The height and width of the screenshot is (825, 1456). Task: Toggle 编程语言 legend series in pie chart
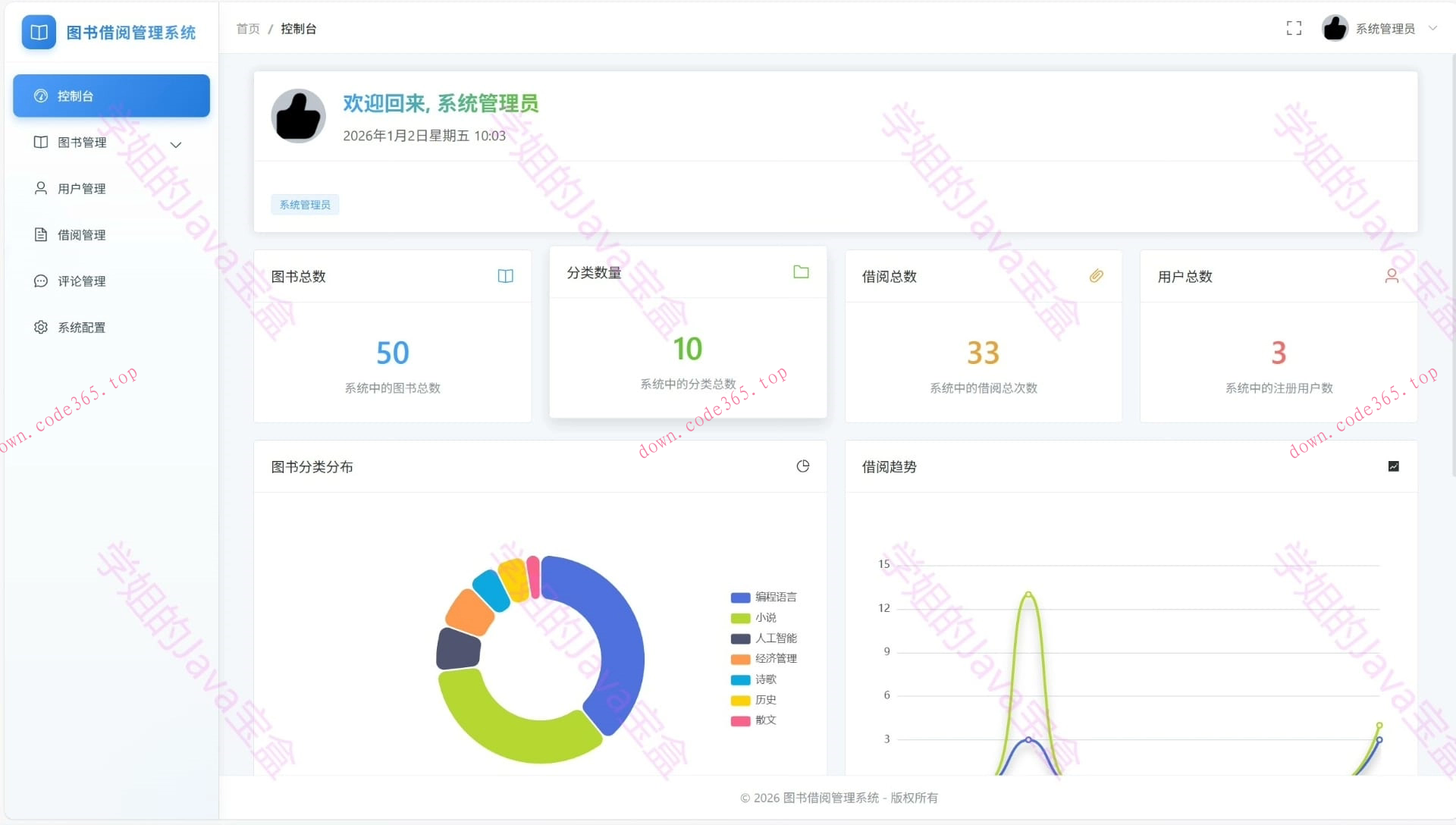775,598
